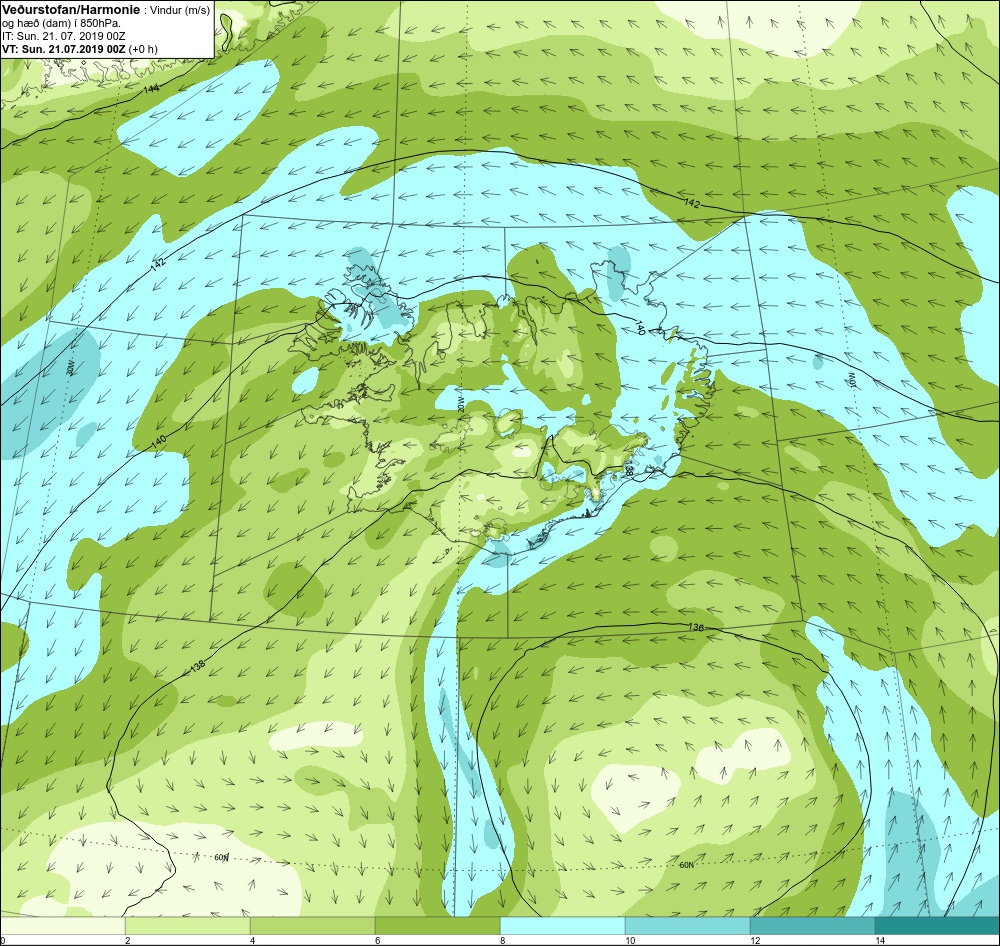Viewport: 1000px width, 946px height.
Task: Click the '30W' longitude label
Action: 70,366
